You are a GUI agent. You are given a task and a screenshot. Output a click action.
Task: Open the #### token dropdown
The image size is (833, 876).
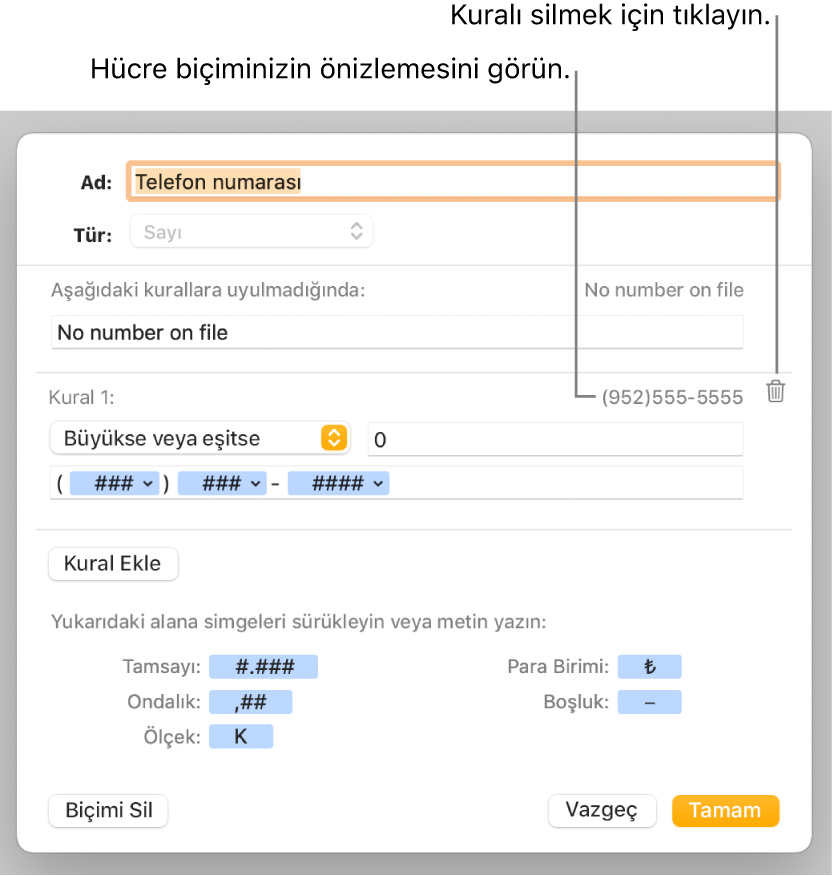tap(339, 483)
